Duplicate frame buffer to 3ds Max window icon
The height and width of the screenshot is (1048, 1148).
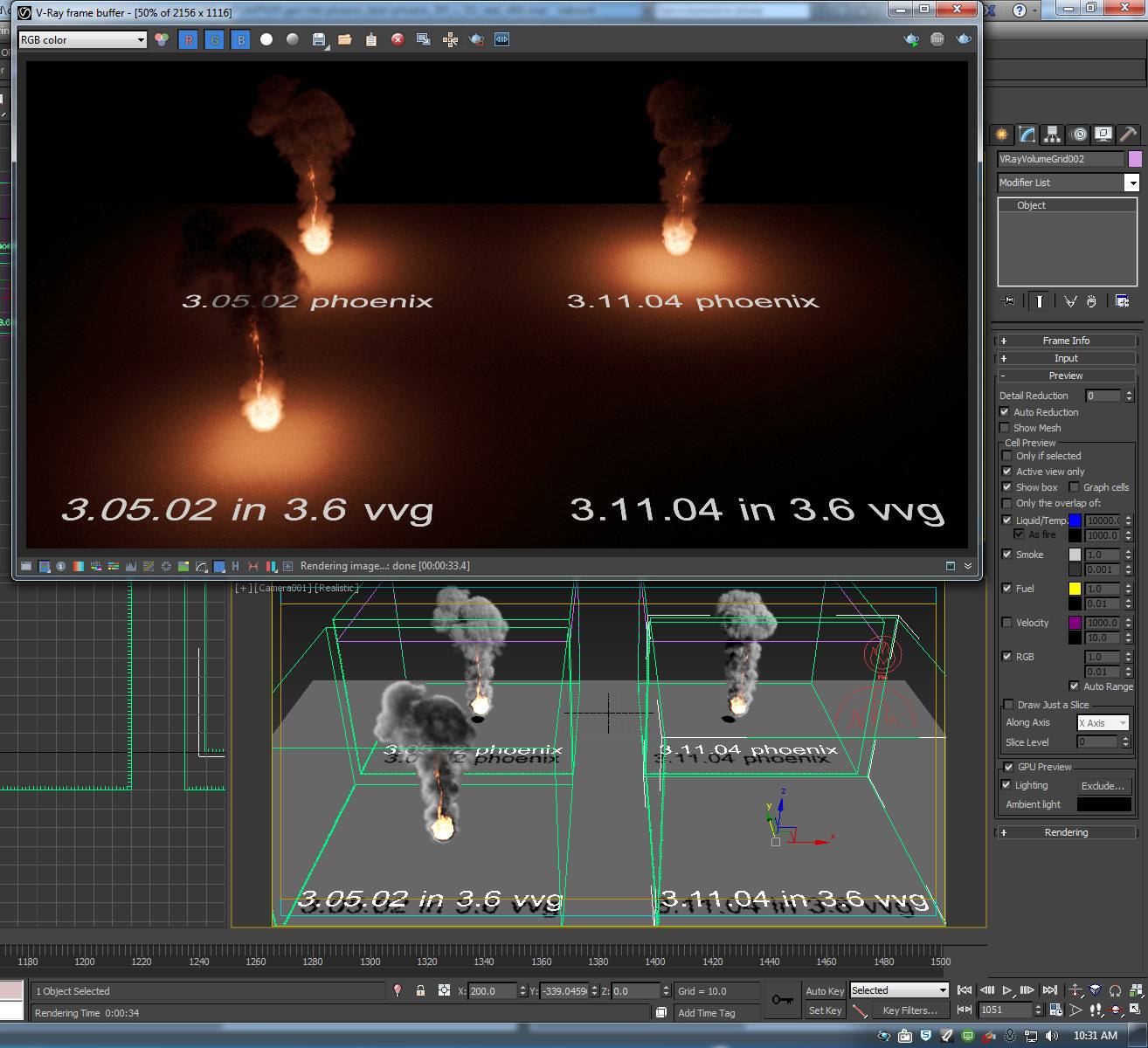click(424, 40)
